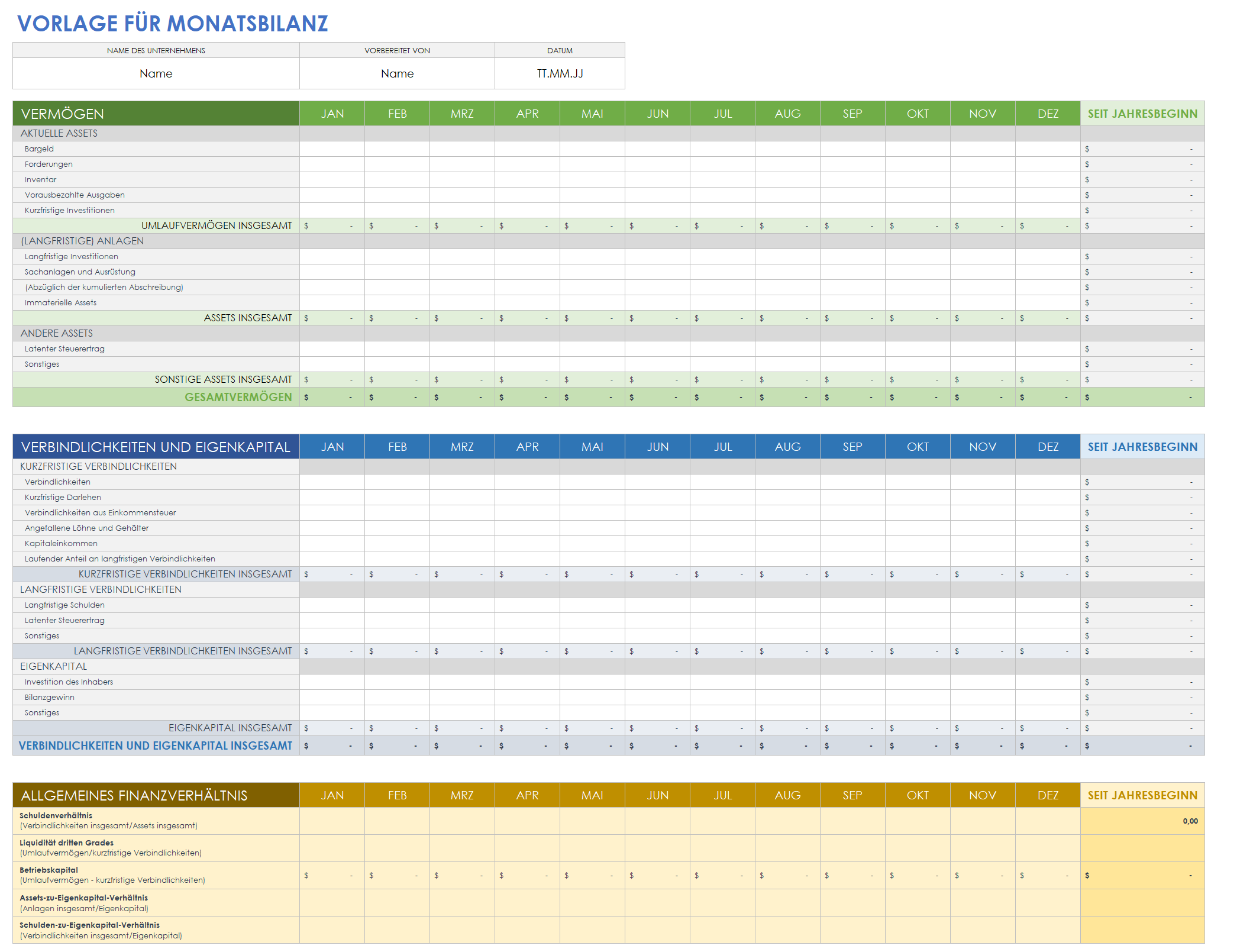Click 'Investition des Inhabers' row label
The width and height of the screenshot is (1237, 952).
69,682
